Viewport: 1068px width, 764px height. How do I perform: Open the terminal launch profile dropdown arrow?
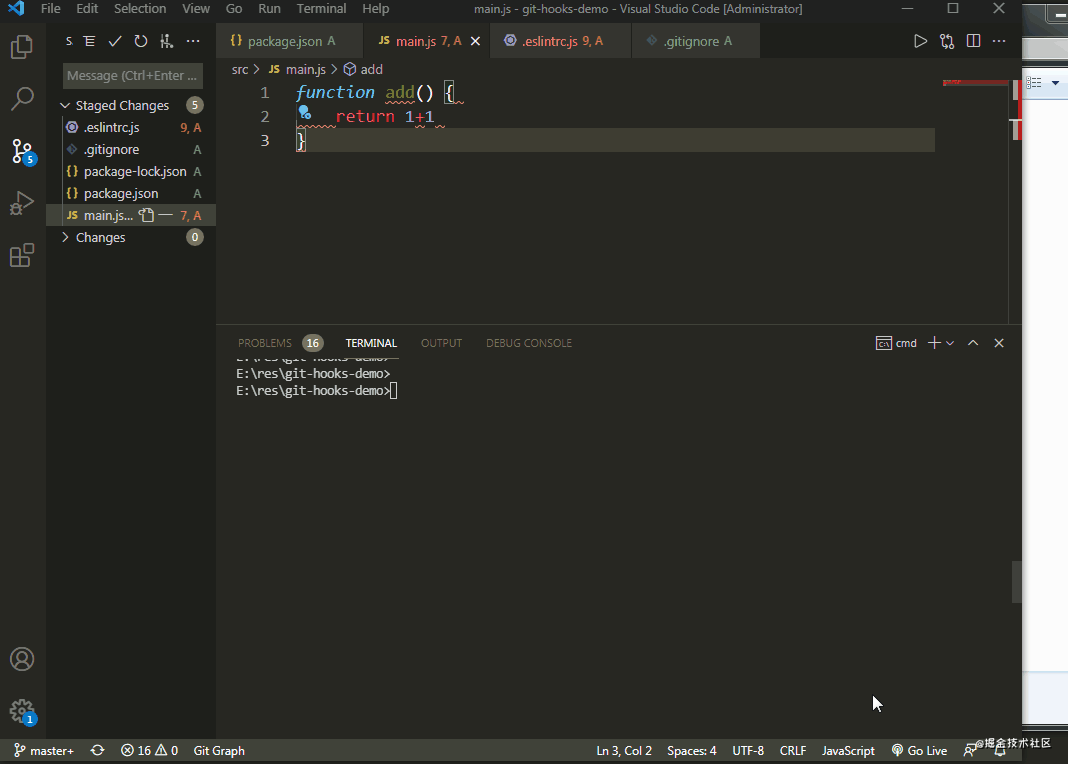(x=950, y=342)
